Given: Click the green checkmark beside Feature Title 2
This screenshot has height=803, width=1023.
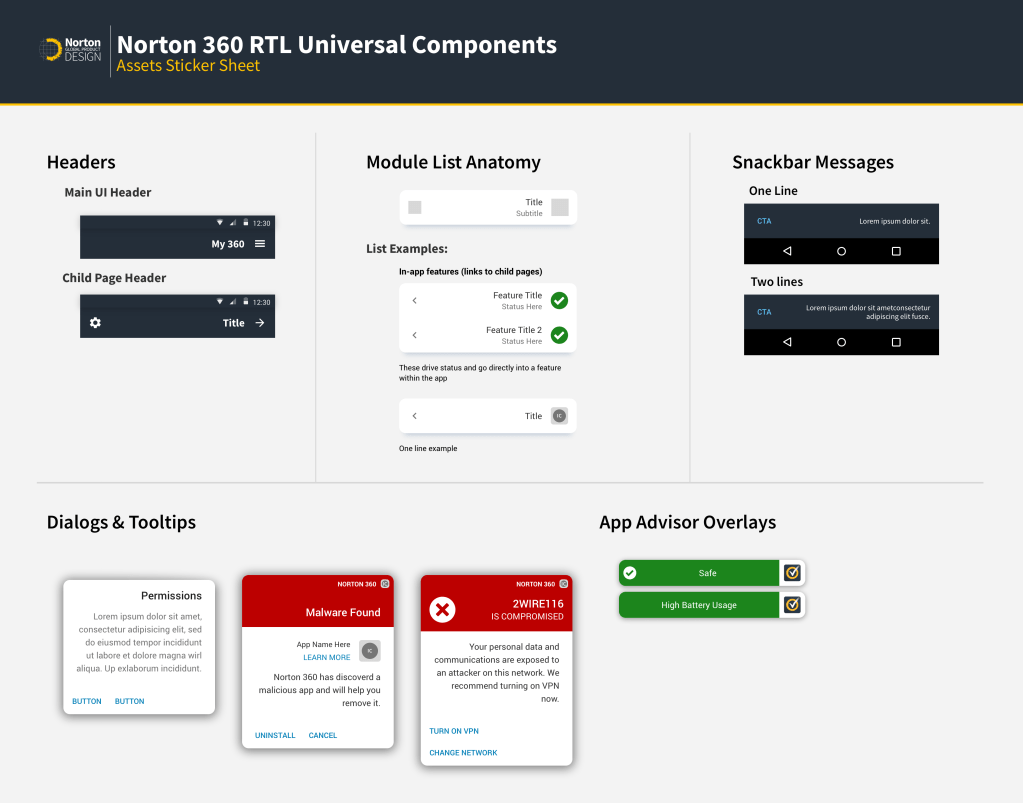Looking at the screenshot, I should (559, 335).
